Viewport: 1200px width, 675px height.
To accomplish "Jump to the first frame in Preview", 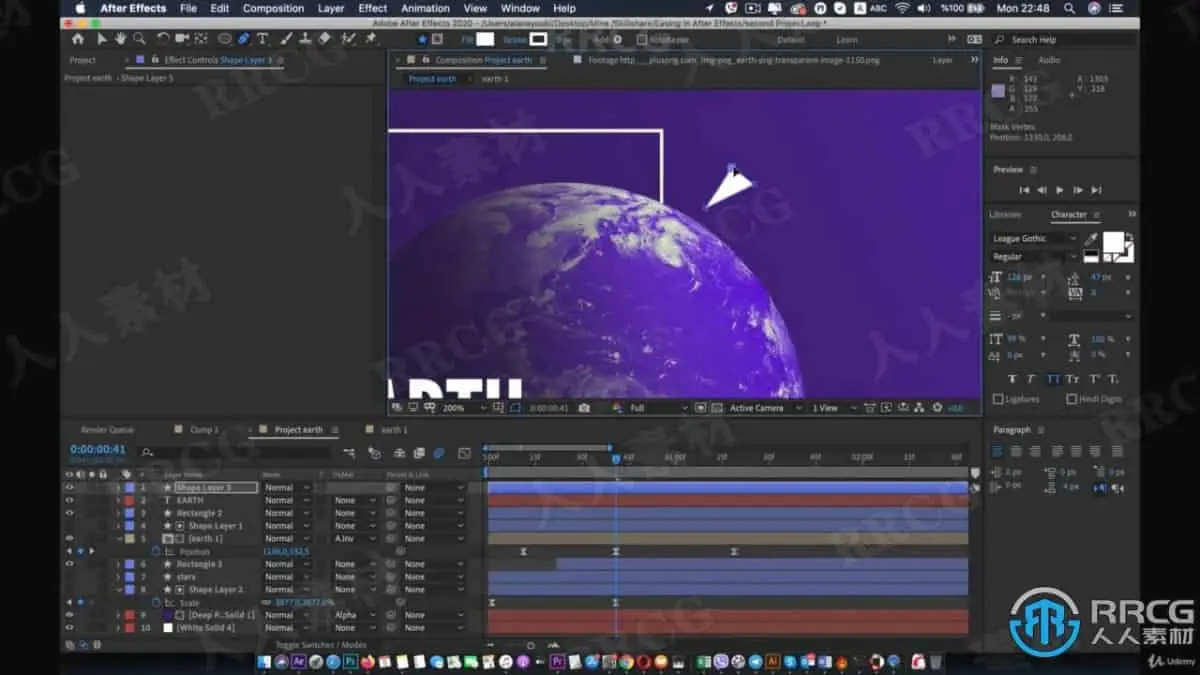I will coord(1024,190).
